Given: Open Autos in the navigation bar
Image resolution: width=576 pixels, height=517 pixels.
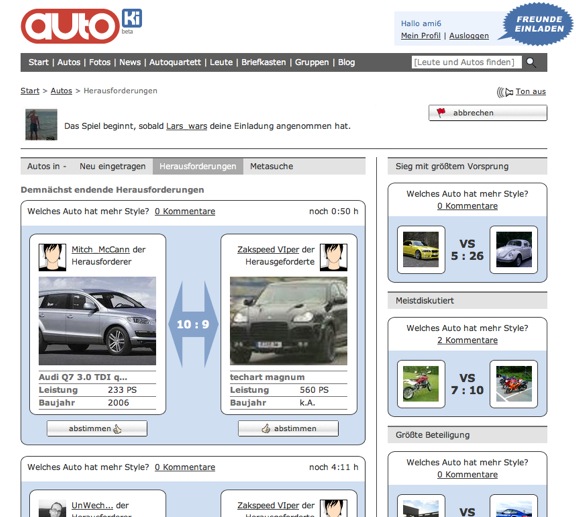Looking at the screenshot, I should coord(69,62).
